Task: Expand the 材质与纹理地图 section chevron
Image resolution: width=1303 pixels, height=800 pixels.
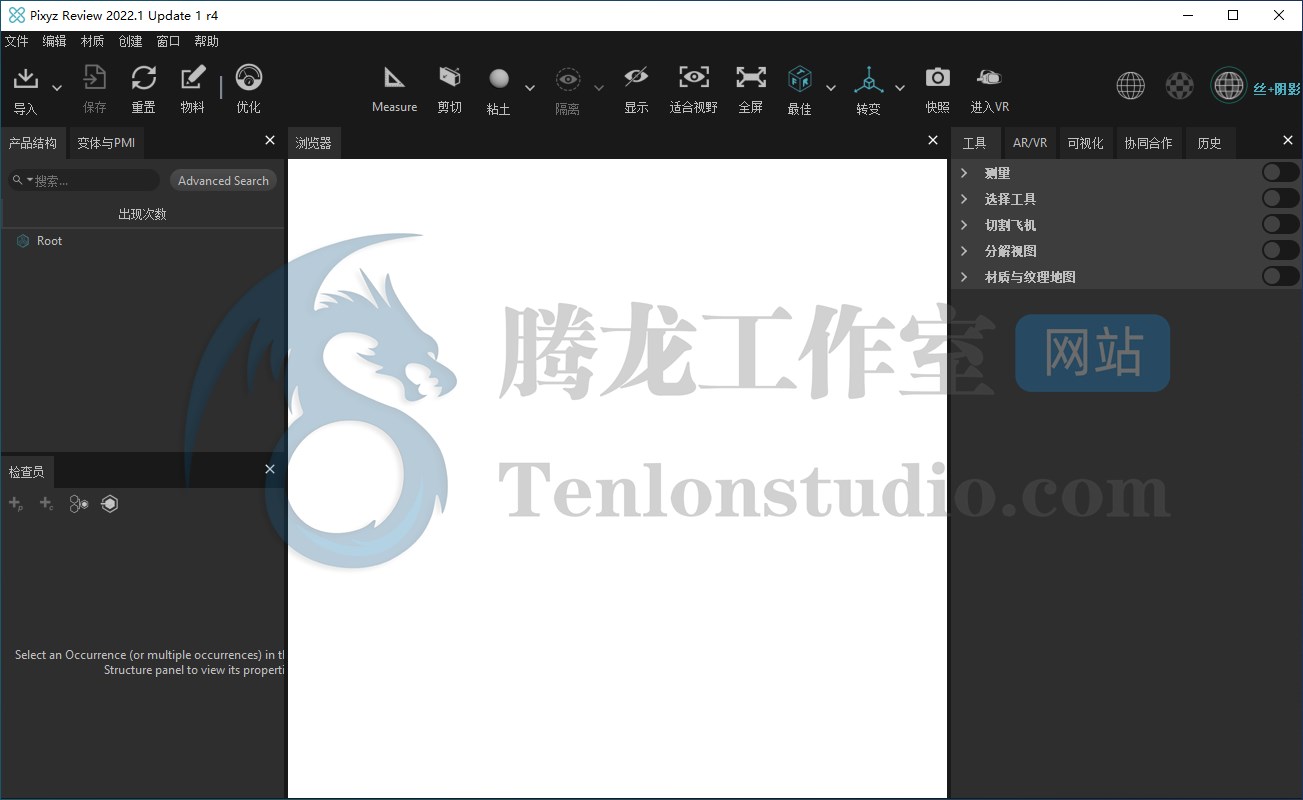Action: [x=964, y=277]
